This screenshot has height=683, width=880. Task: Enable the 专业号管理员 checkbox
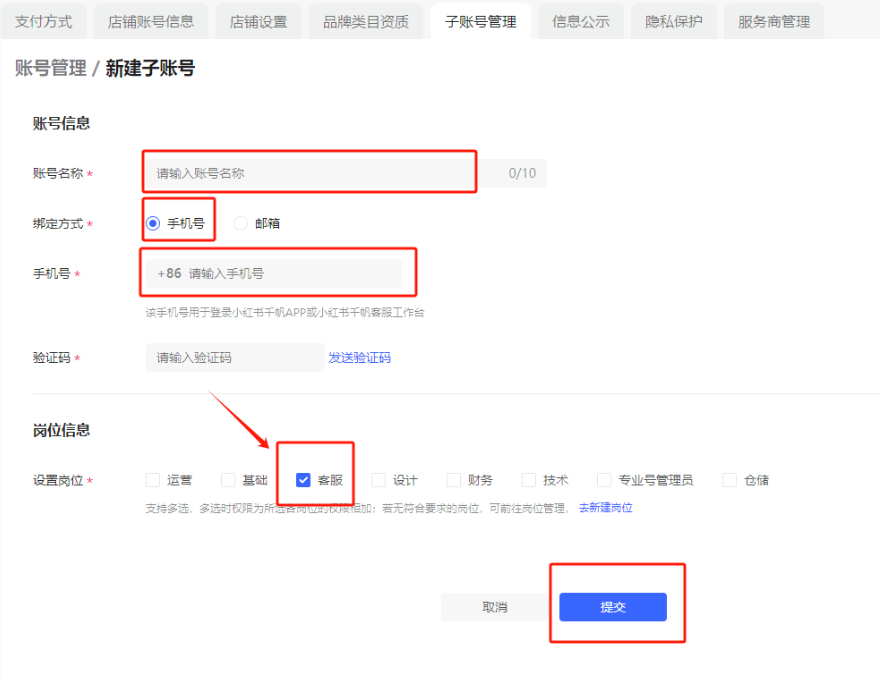(604, 480)
